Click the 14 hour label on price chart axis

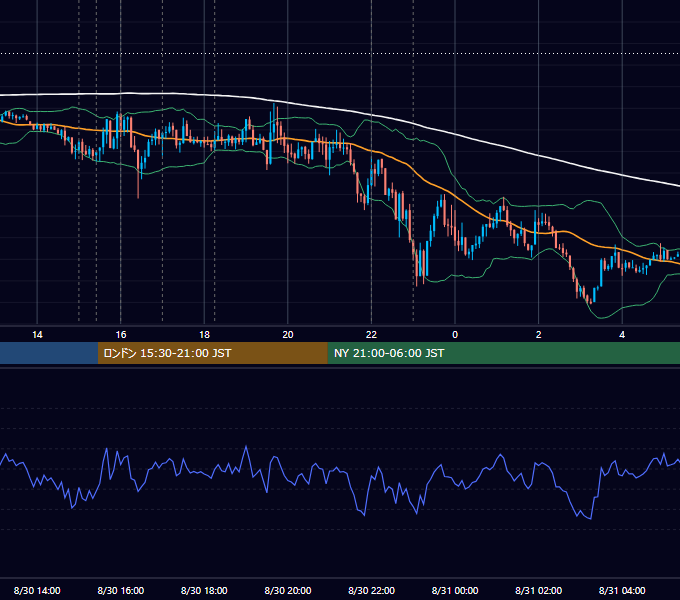pos(37,335)
